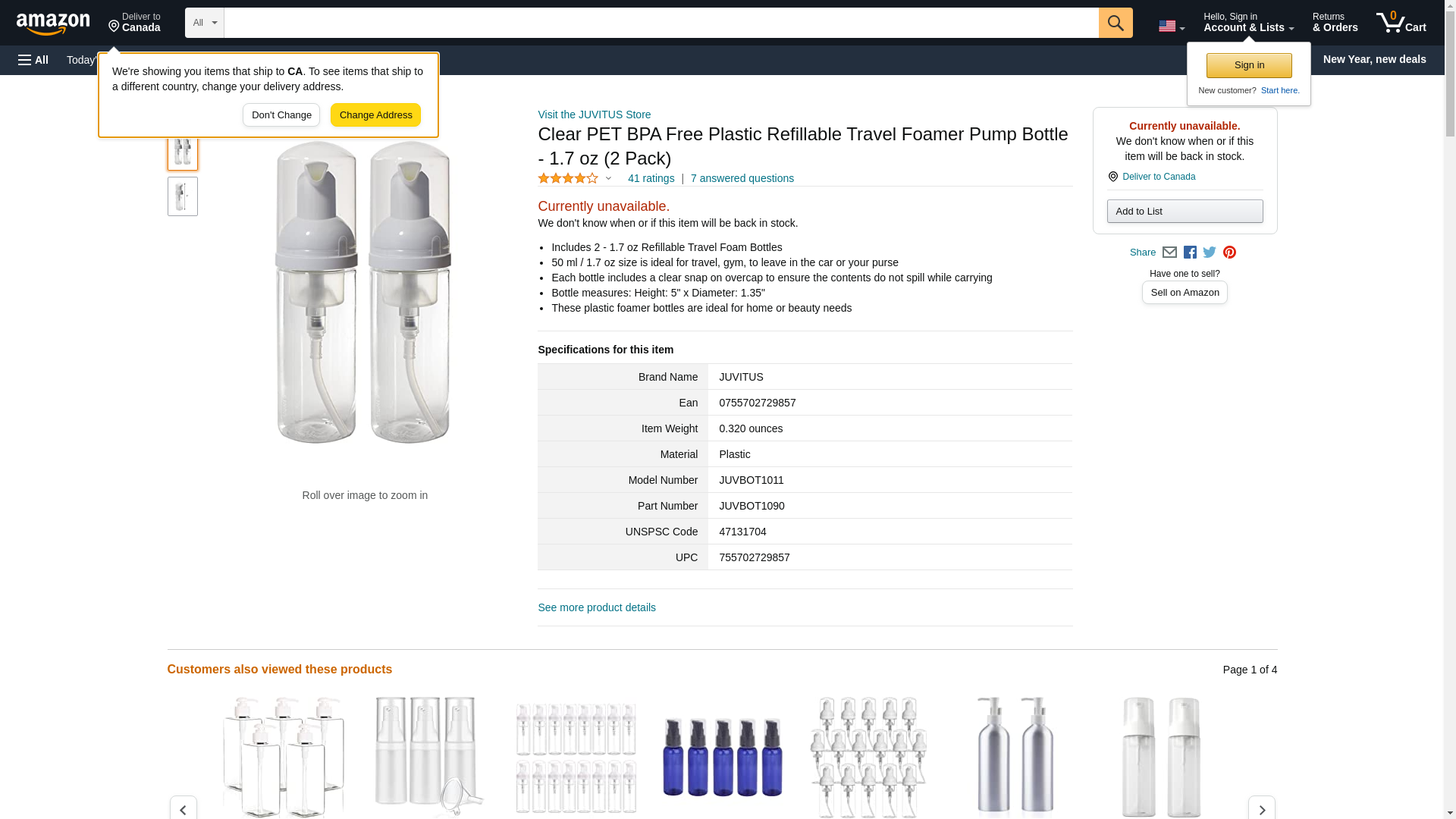The height and width of the screenshot is (819, 1456).
Task: Share product on Facebook icon
Action: (x=1190, y=253)
